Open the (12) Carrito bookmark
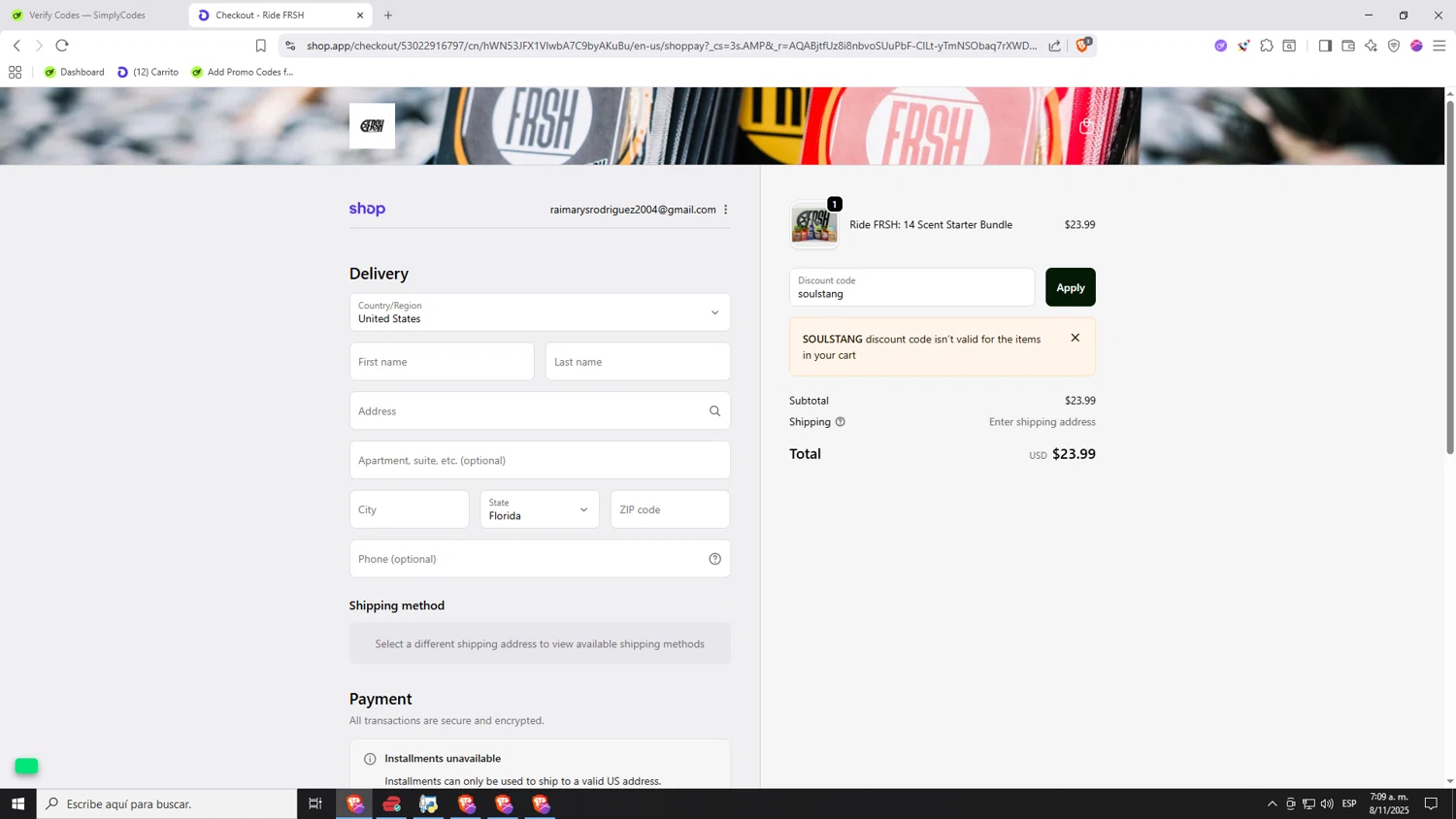The width and height of the screenshot is (1456, 819). (148, 72)
